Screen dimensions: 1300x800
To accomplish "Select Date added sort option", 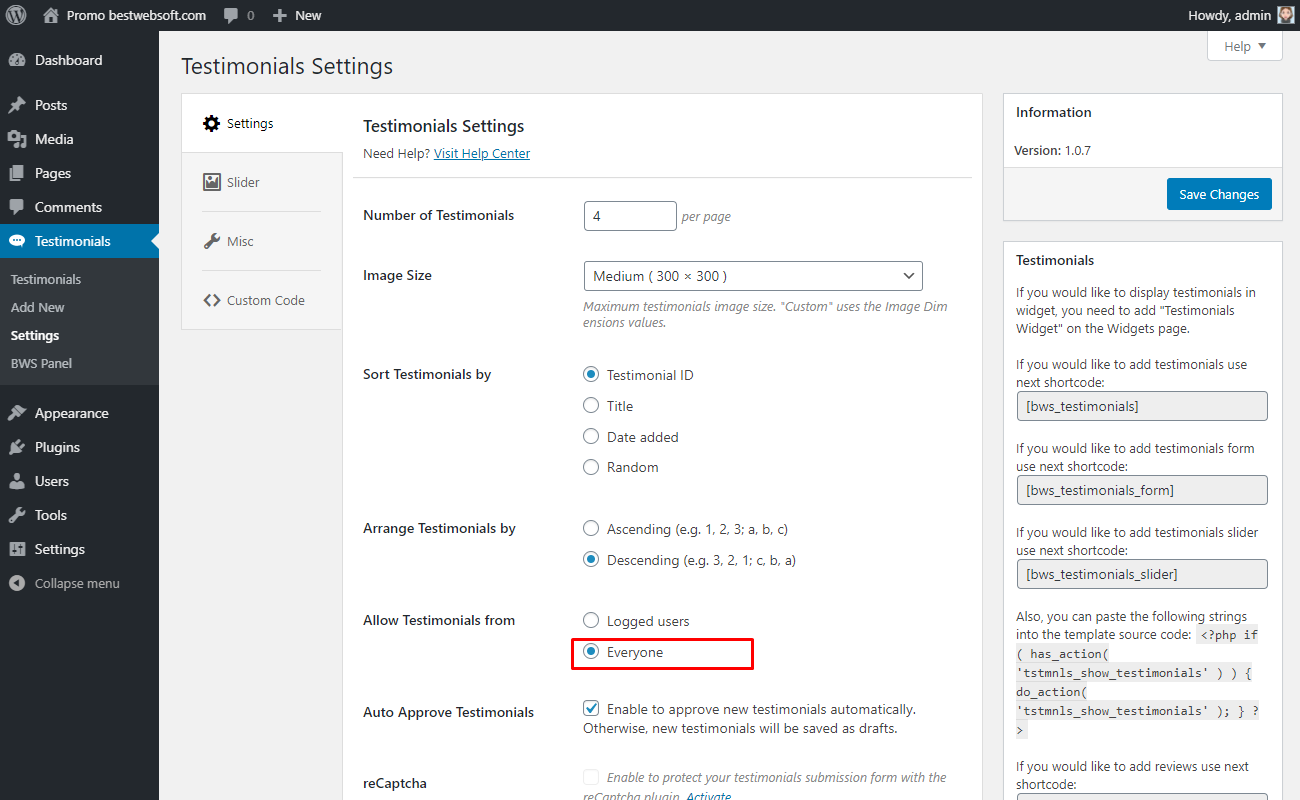I will point(591,437).
